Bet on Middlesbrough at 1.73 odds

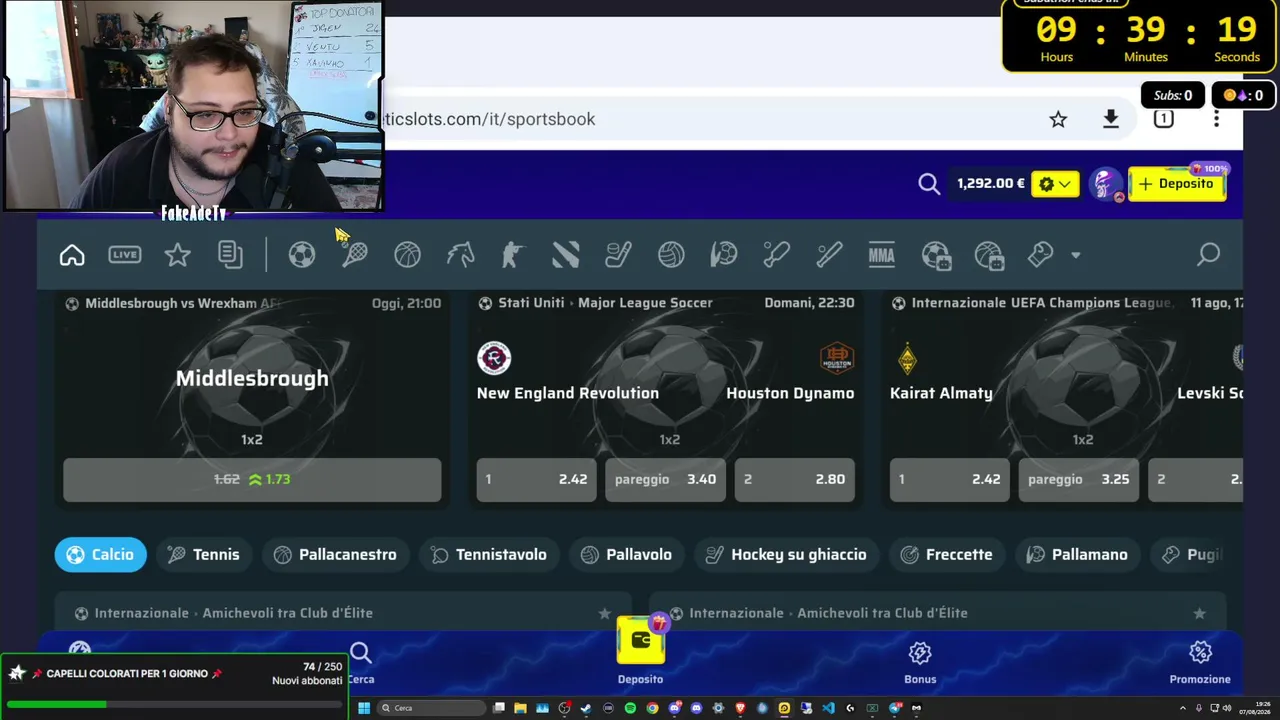(x=252, y=479)
